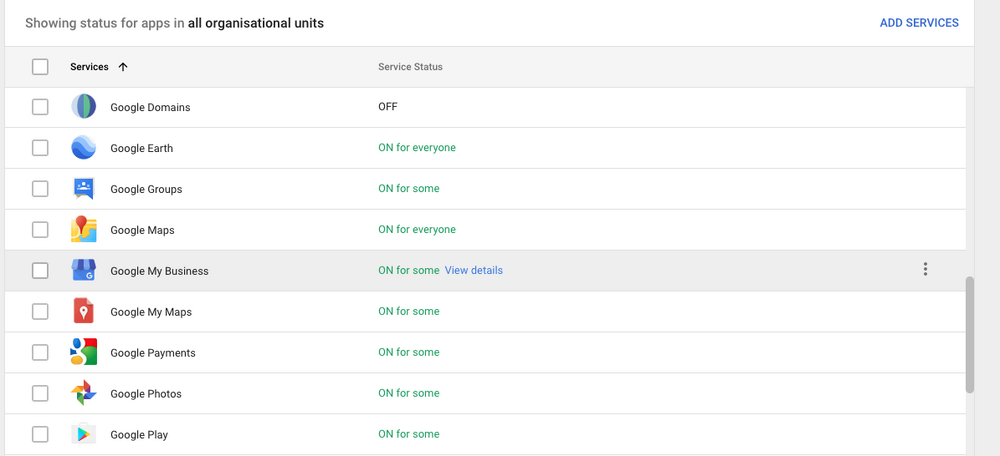
Task: Select the Google Payments service name
Action: [153, 353]
